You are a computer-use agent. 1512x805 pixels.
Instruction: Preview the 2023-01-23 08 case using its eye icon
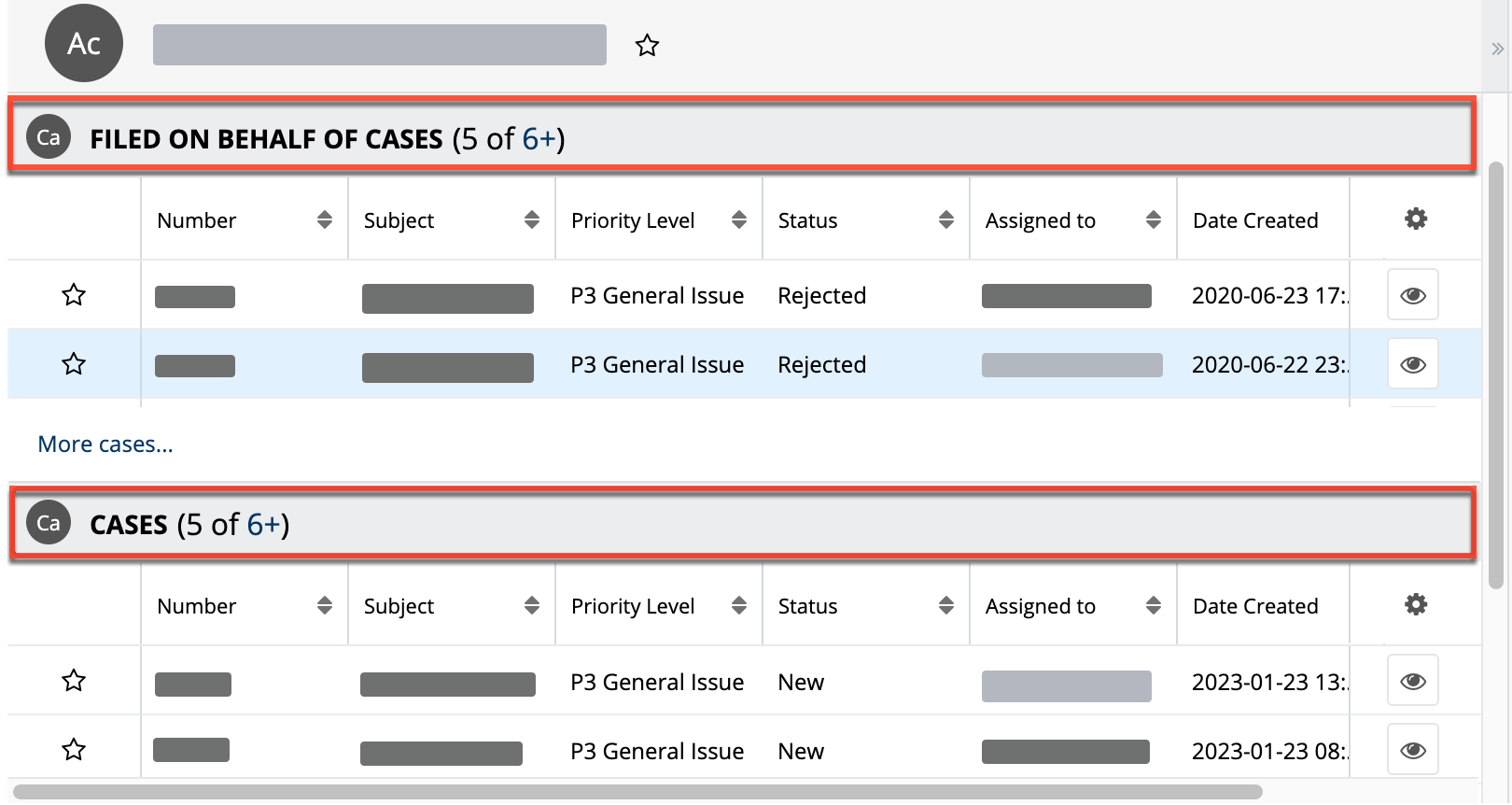pyautogui.click(x=1412, y=748)
